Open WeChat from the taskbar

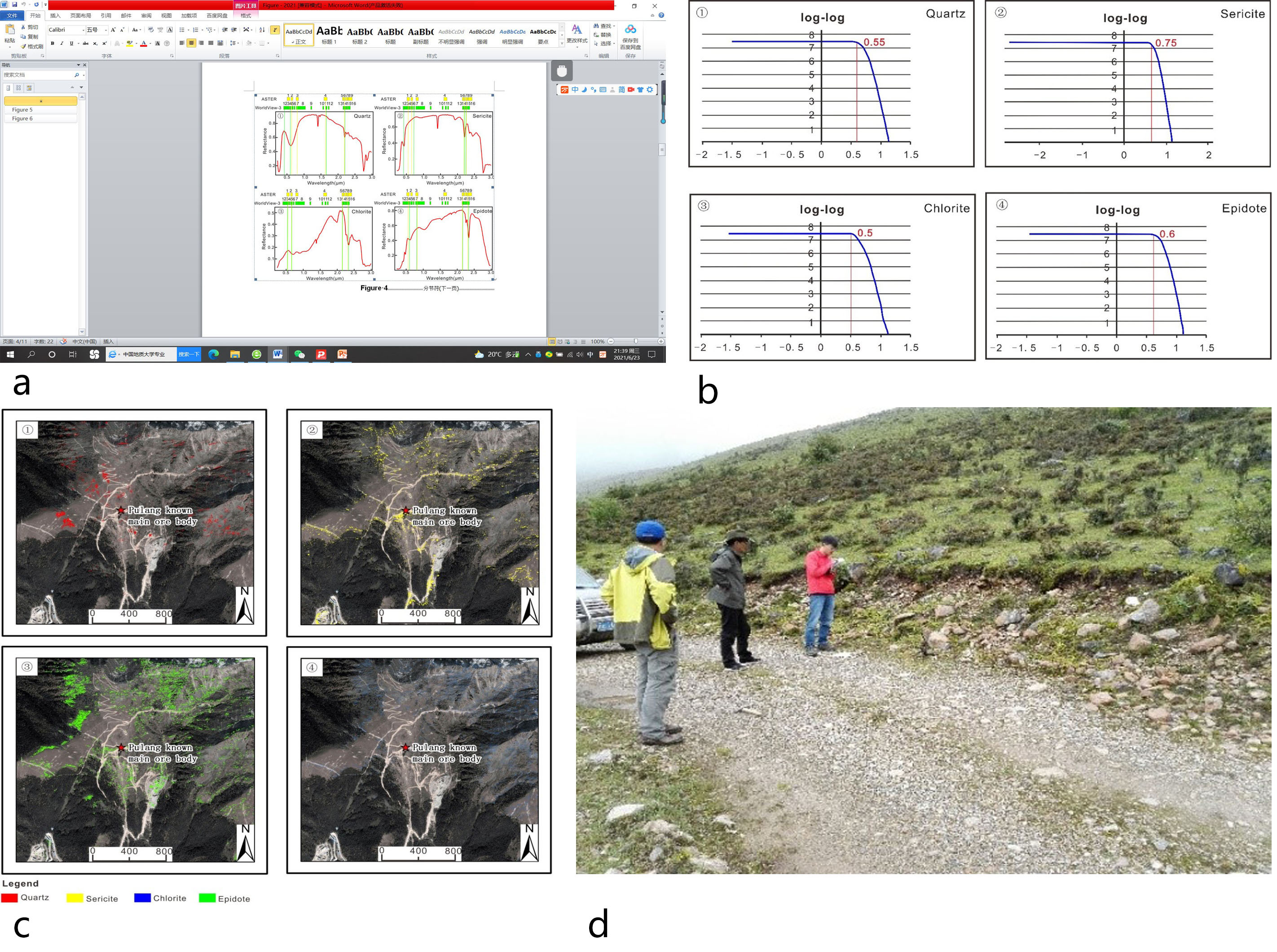pos(299,354)
